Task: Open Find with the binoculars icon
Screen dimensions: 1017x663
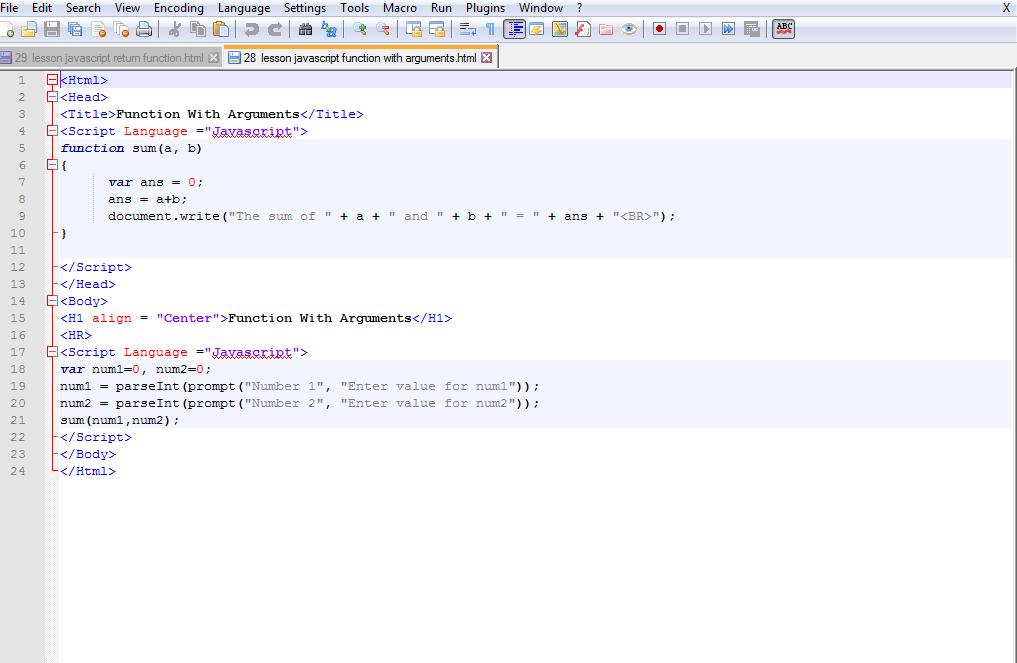Action: tap(305, 29)
